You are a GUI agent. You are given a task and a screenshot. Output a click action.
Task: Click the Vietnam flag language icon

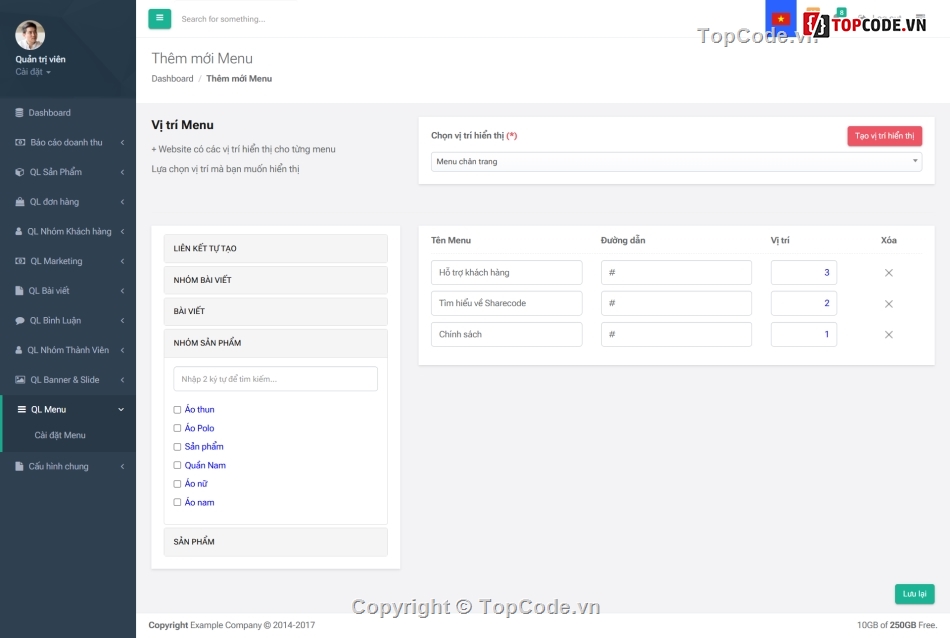point(780,19)
